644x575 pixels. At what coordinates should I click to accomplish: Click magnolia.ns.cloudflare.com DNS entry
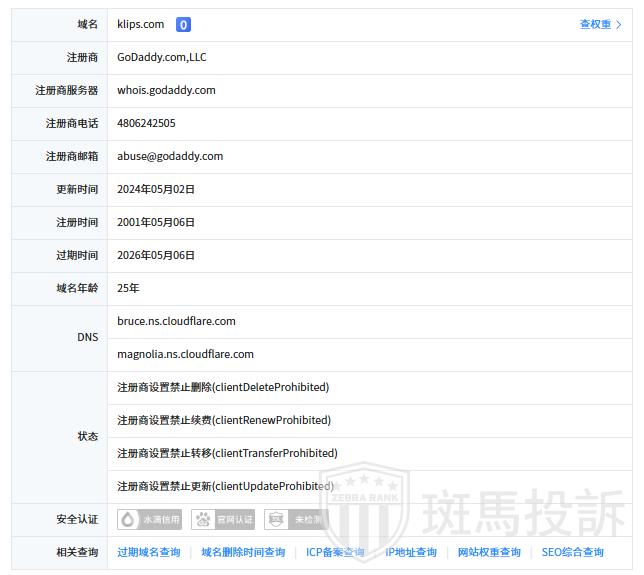(x=185, y=355)
